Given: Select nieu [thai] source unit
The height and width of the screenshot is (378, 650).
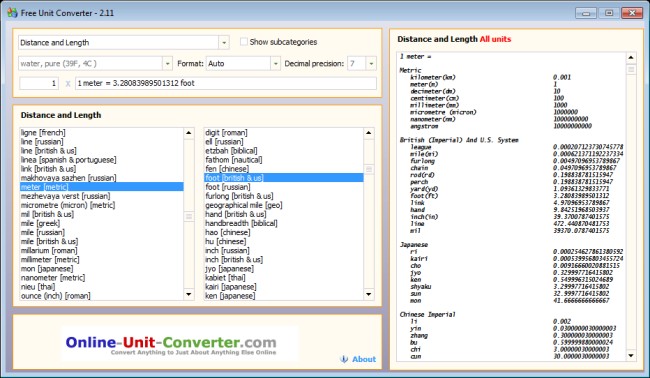Looking at the screenshot, I should (102, 287).
